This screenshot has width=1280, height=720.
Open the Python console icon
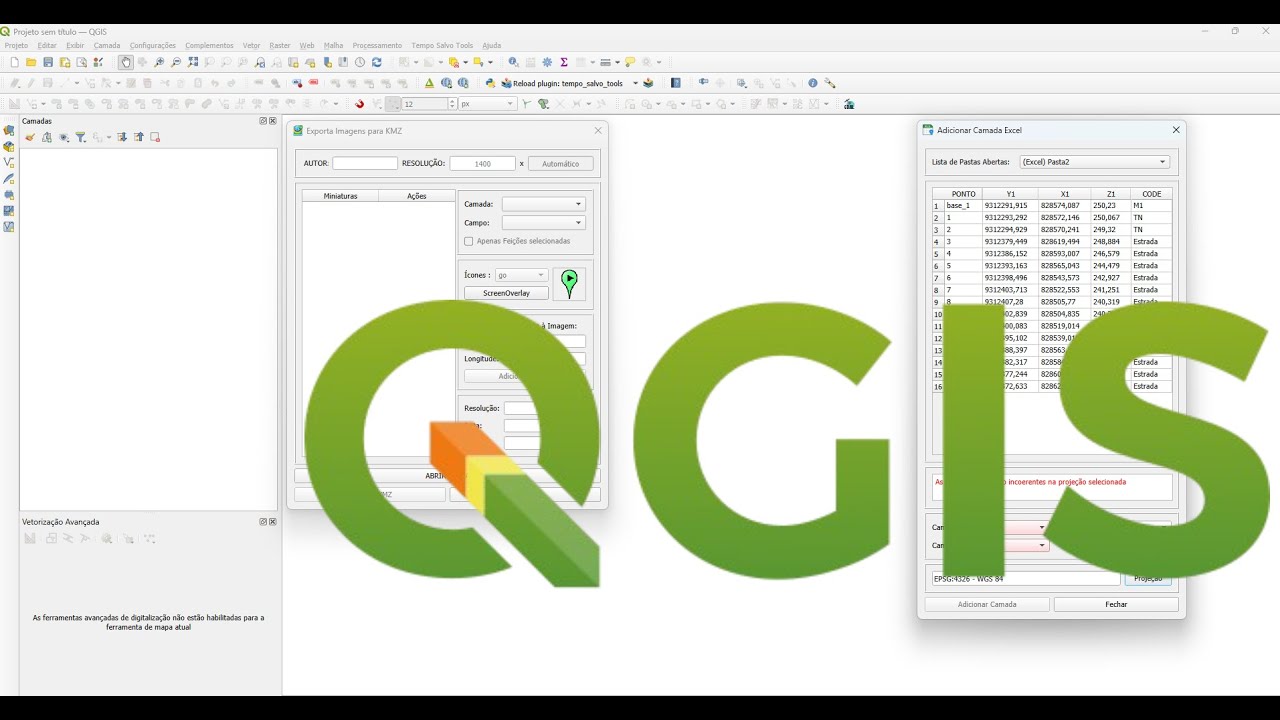tap(490, 83)
